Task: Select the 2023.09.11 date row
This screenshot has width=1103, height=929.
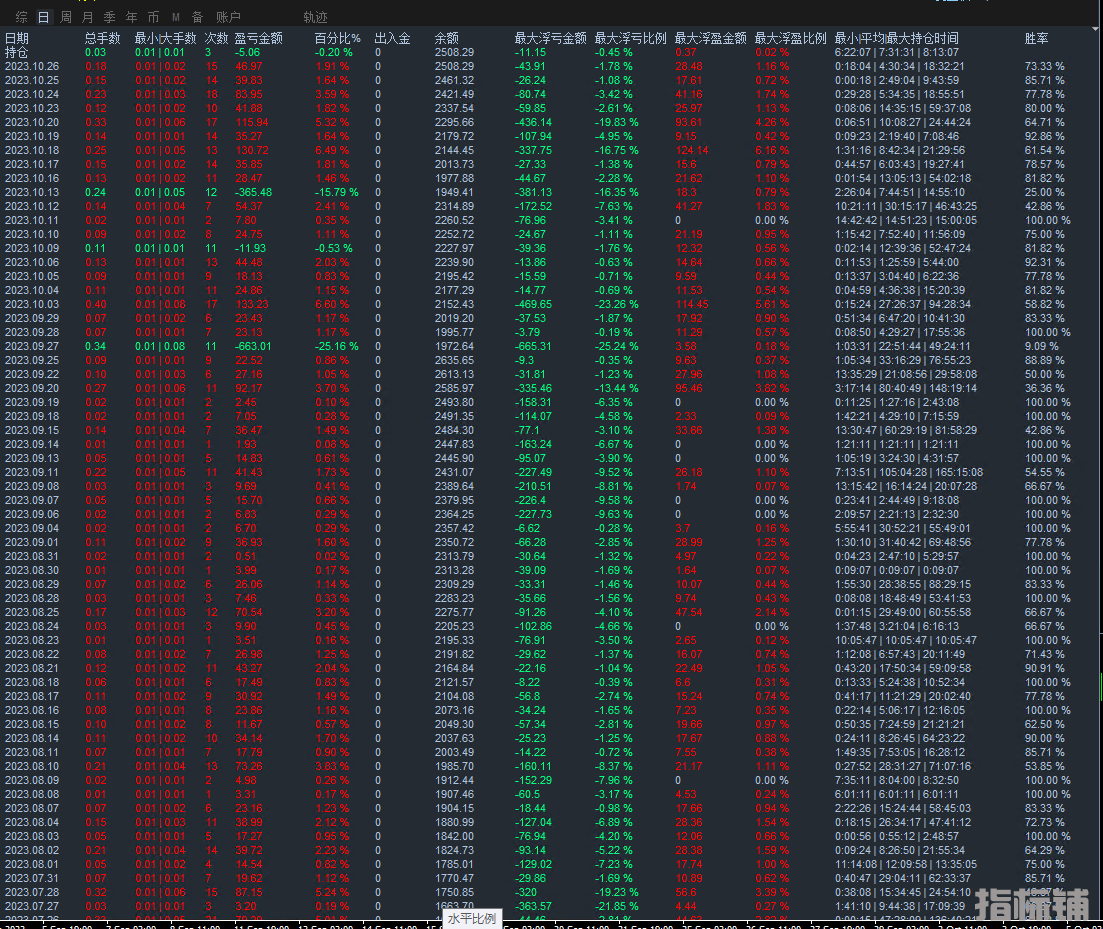Action: coord(32,473)
